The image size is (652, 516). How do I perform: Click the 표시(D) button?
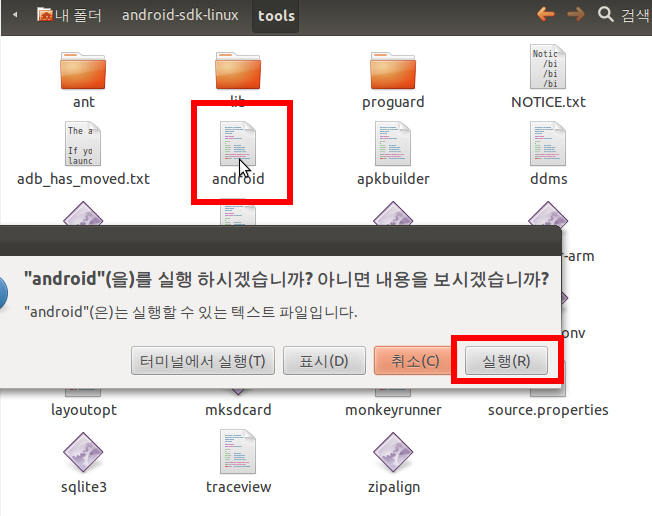(x=324, y=361)
